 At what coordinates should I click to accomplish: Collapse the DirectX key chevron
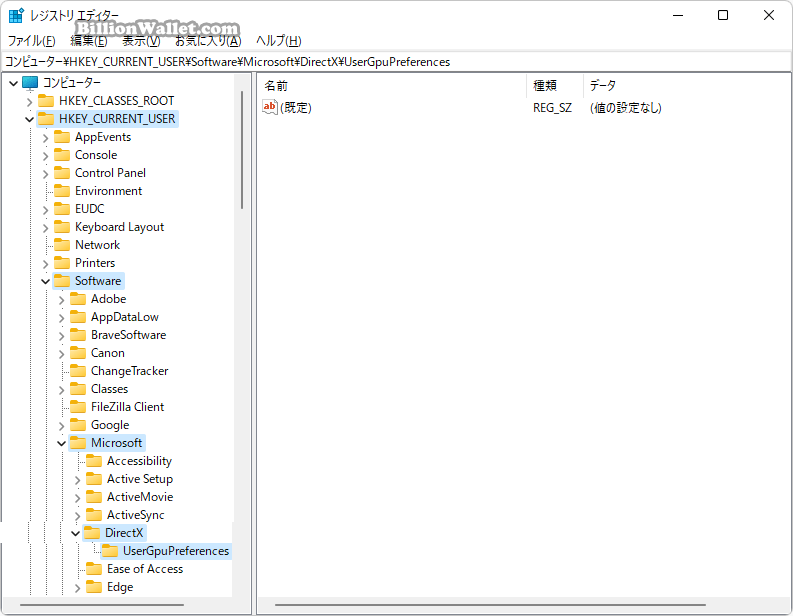tap(75, 534)
